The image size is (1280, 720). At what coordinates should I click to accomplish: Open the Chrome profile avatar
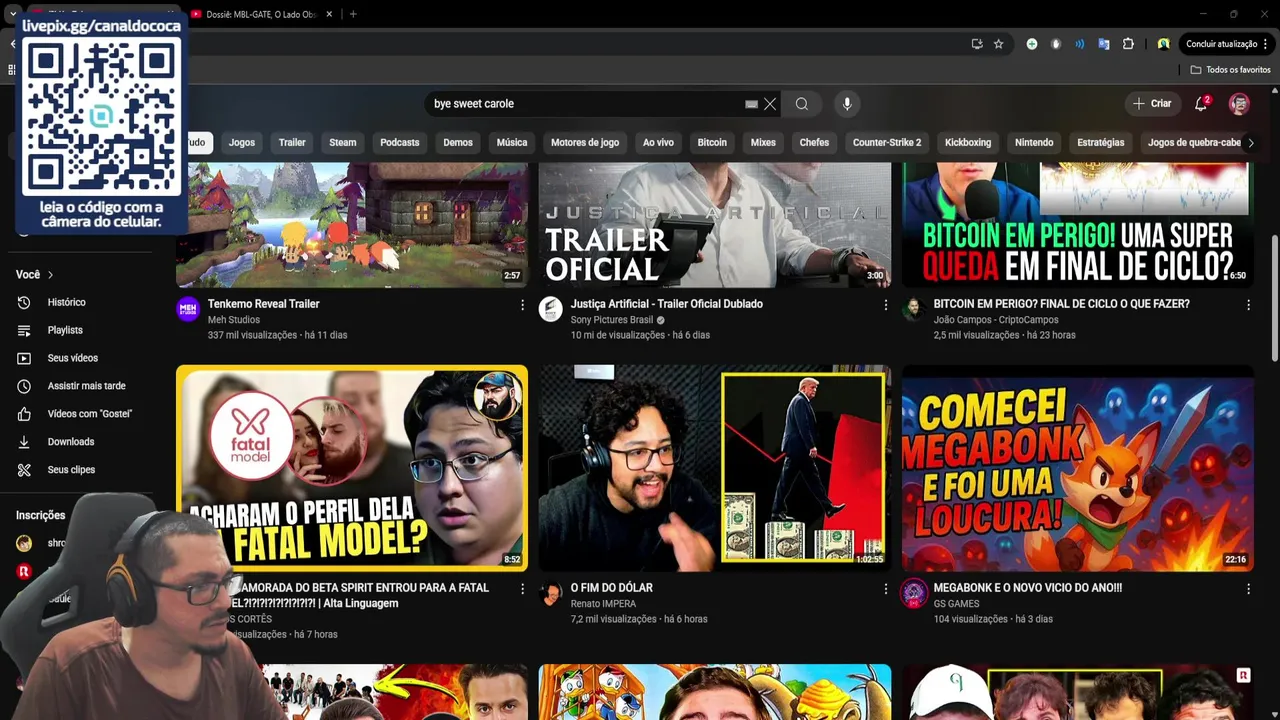[x=1163, y=44]
